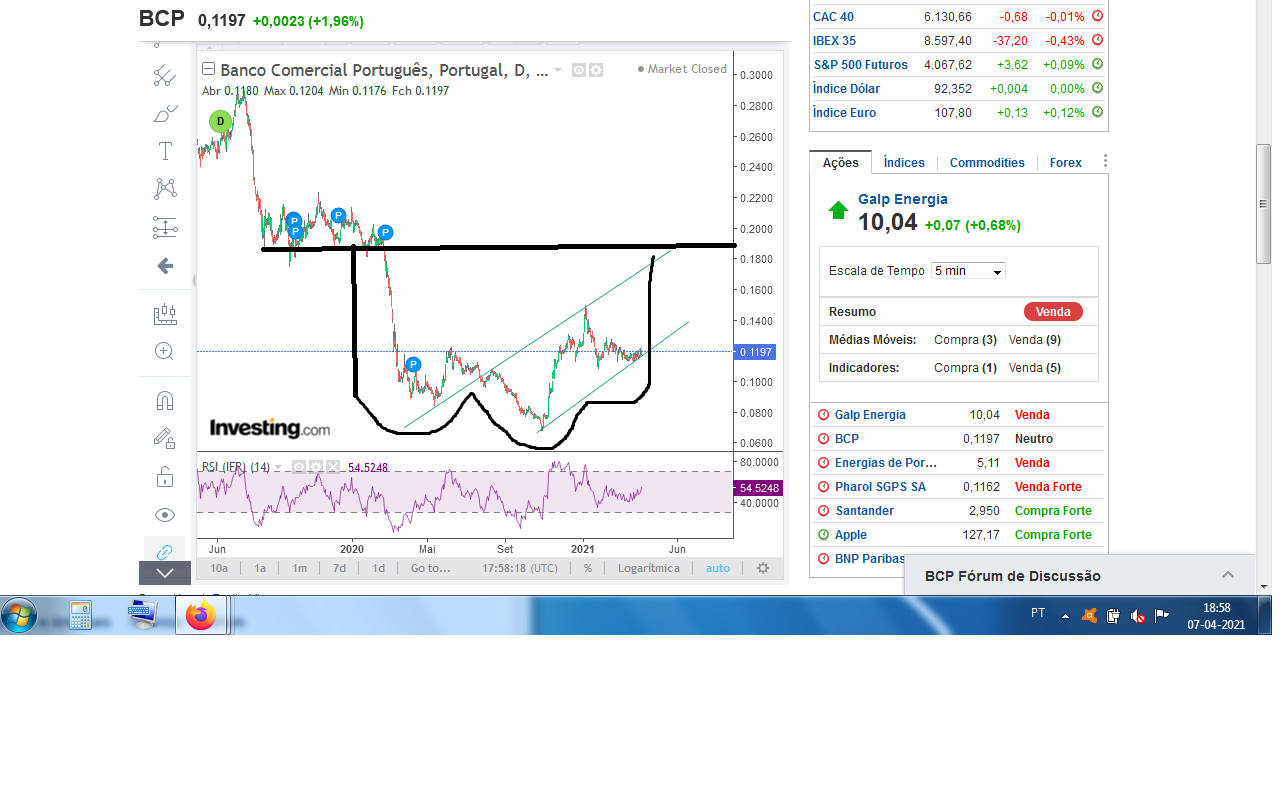
Task: Open the prediction and measurement tools
Action: point(165,227)
